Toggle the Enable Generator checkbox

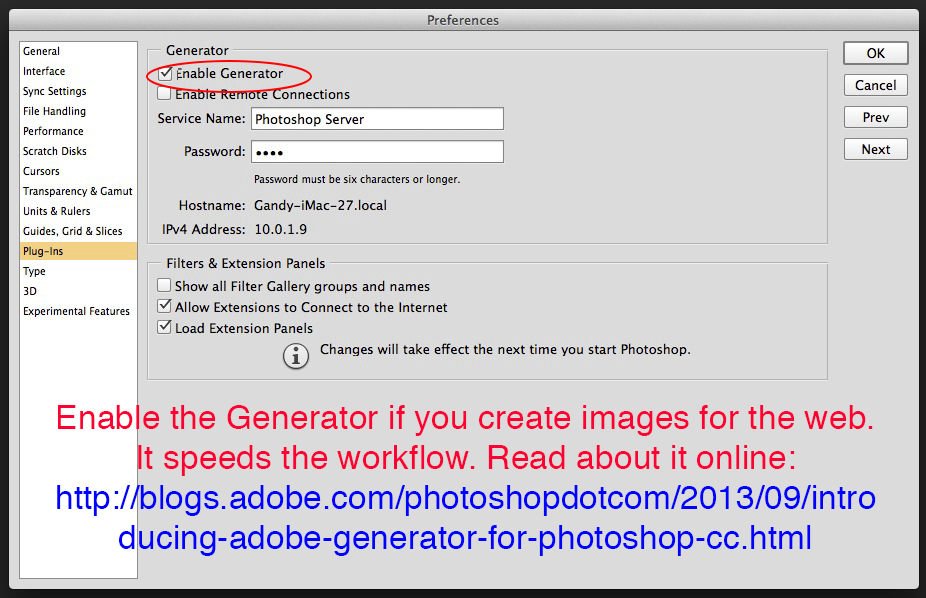(165, 74)
